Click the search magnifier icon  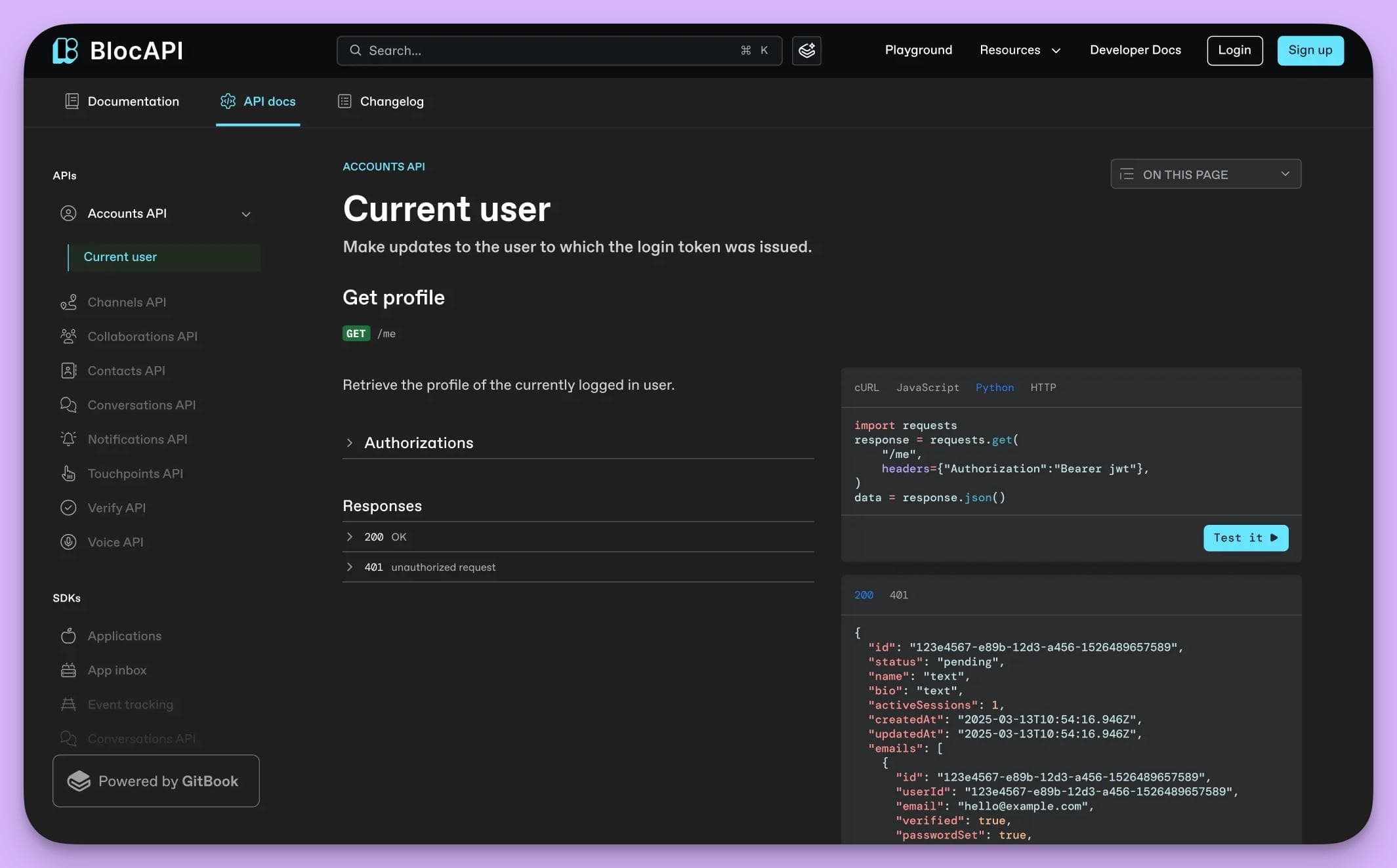click(355, 50)
